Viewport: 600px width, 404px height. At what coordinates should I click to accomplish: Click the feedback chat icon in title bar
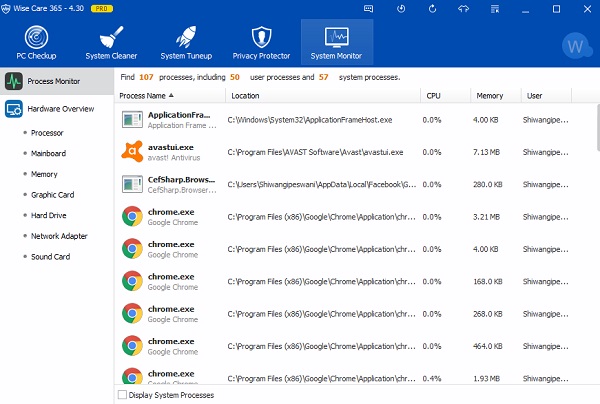[368, 9]
